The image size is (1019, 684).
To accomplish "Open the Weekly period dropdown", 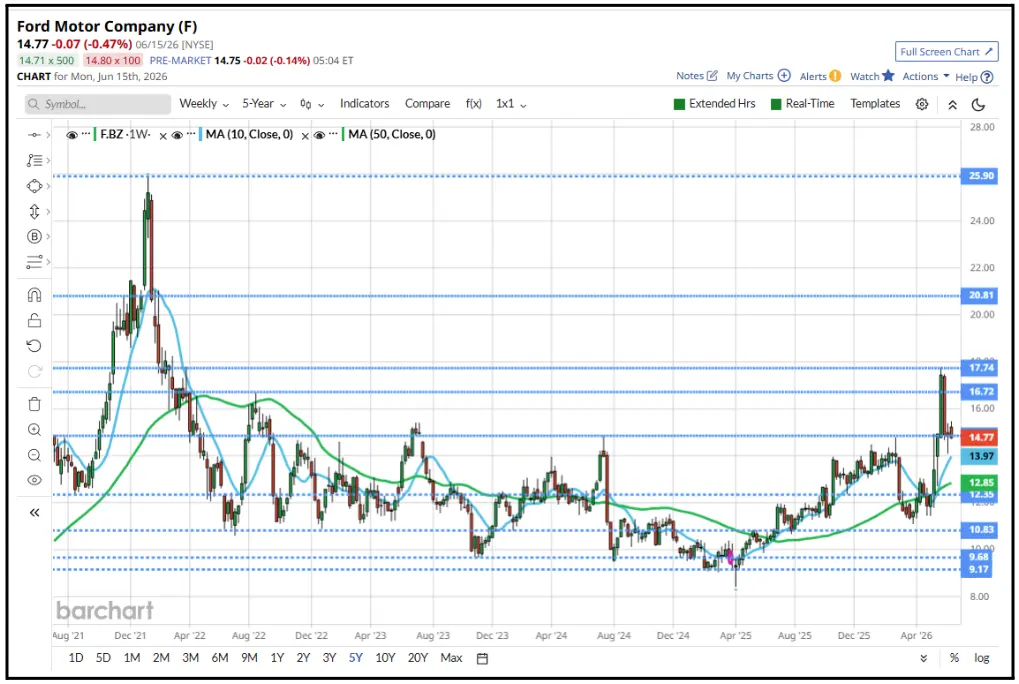I will pyautogui.click(x=204, y=104).
